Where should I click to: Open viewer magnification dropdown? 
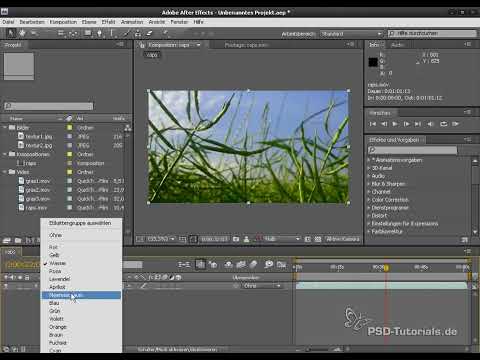160,239
